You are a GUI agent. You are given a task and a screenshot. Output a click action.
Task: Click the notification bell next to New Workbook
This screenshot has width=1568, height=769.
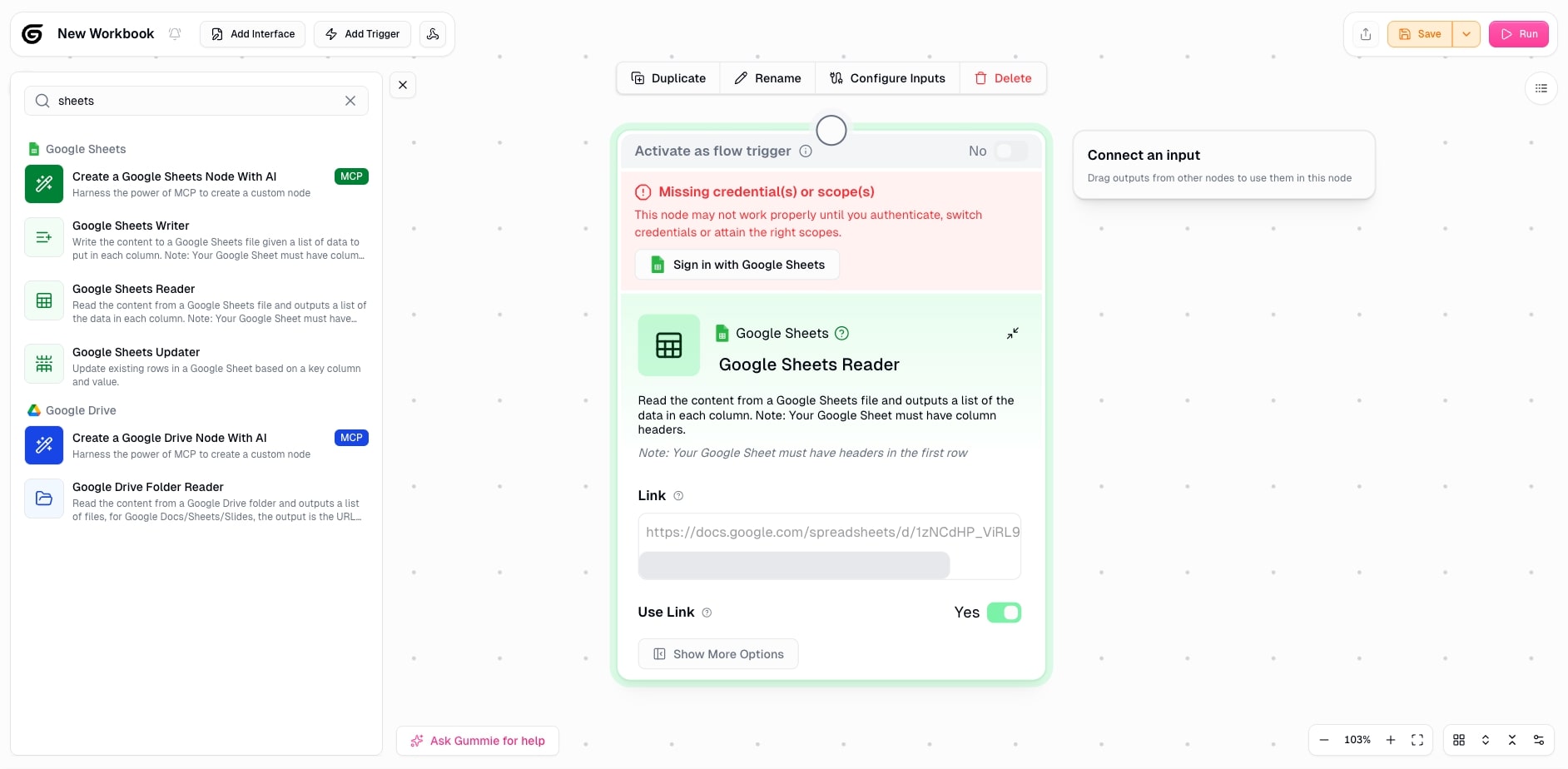point(175,34)
